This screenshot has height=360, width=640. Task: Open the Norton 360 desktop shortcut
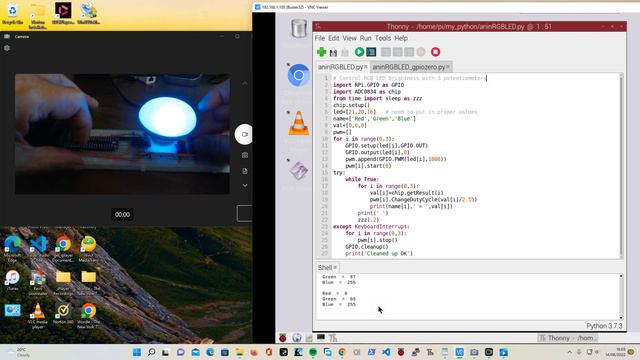tap(63, 314)
